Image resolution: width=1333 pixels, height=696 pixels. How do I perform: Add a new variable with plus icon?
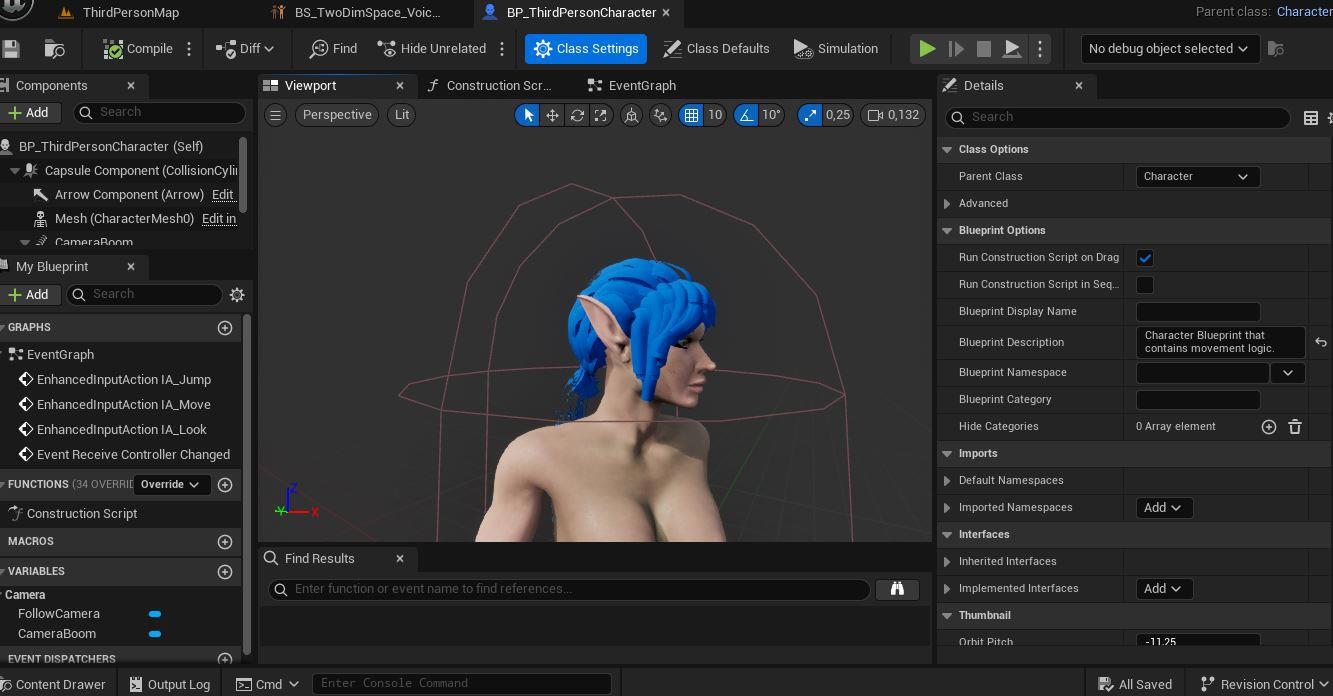(x=225, y=572)
